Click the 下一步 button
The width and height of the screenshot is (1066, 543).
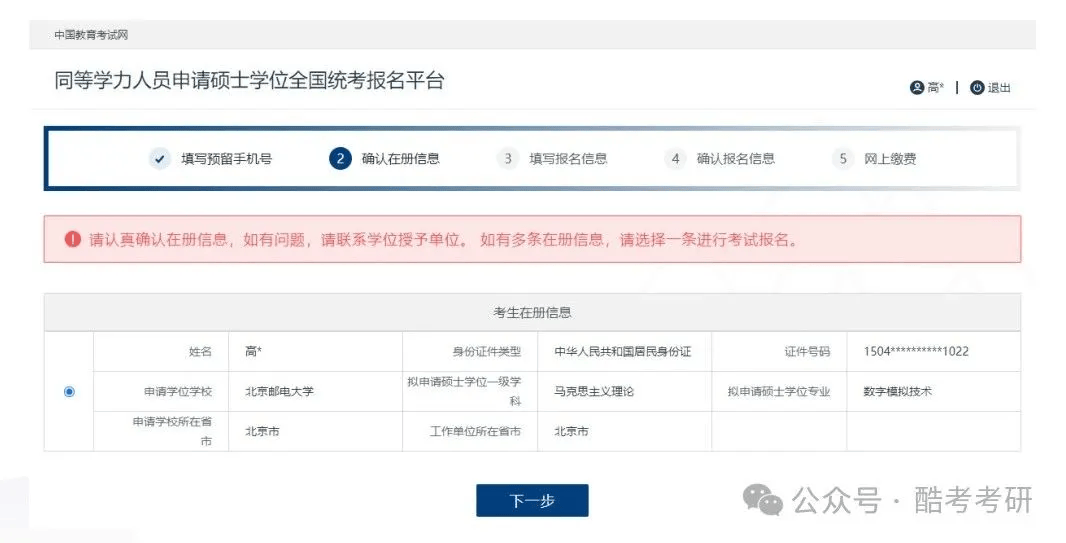pos(532,501)
